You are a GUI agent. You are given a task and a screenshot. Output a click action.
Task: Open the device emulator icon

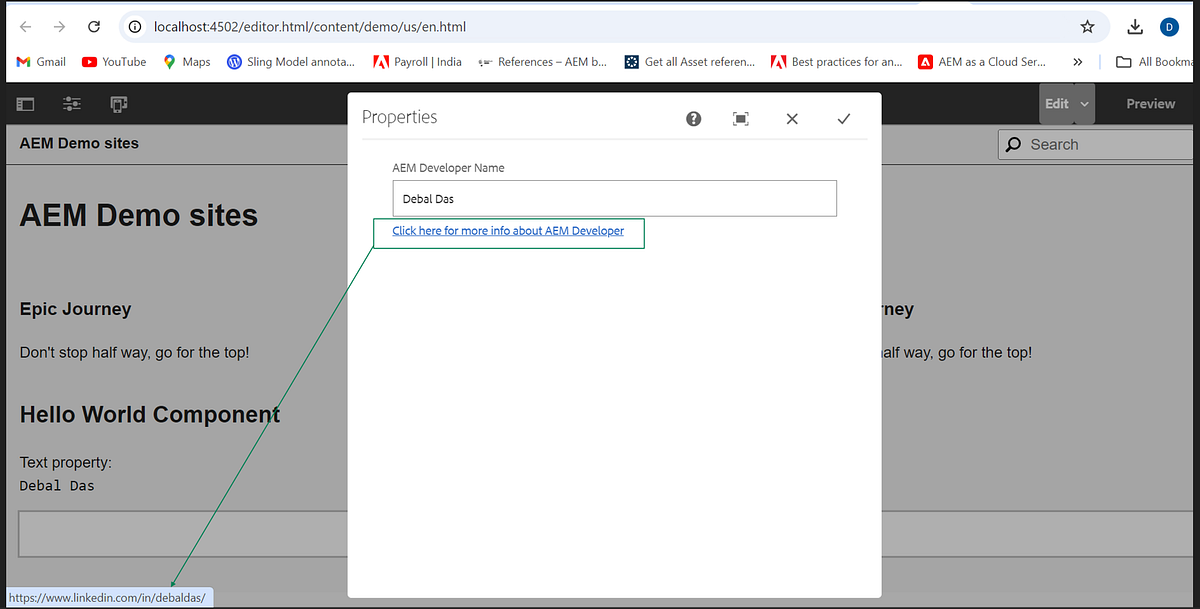(x=119, y=103)
